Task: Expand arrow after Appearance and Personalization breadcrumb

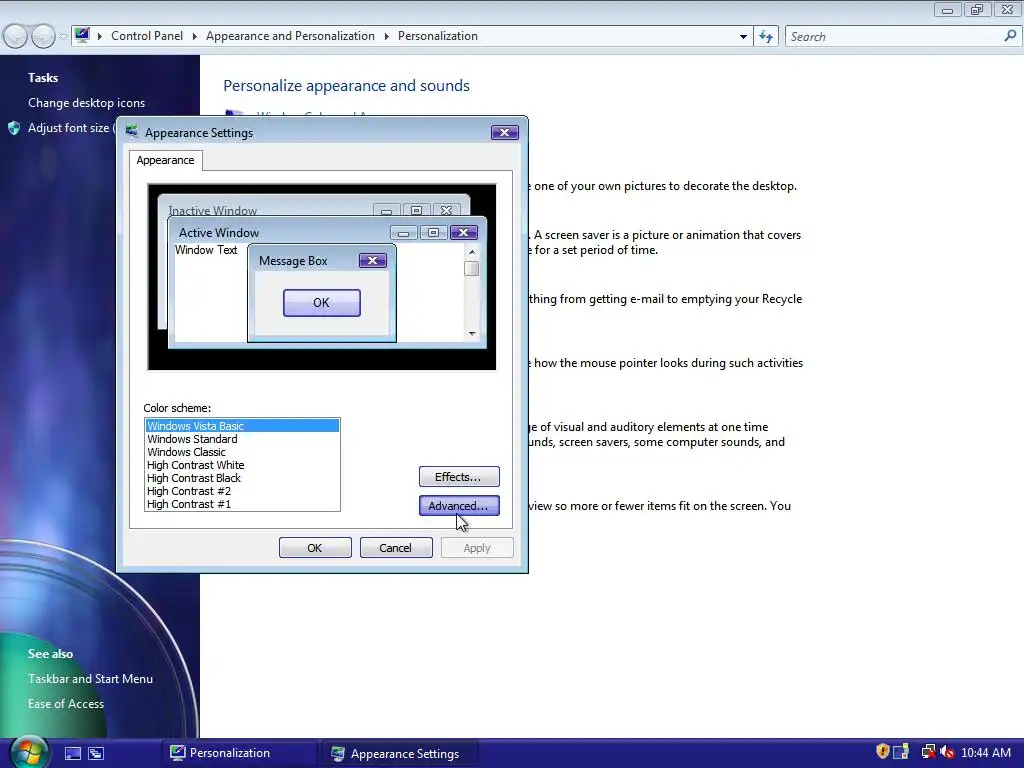Action: (387, 37)
